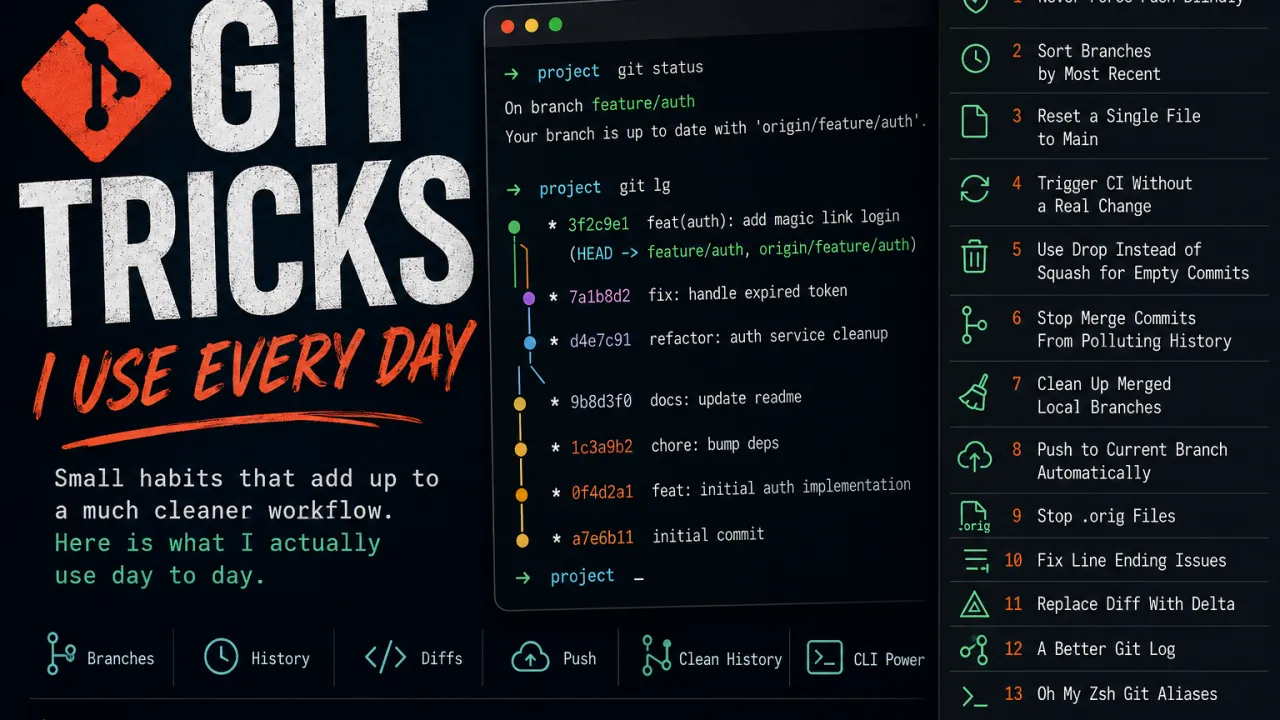Click the delta triangle icon beside Replace Diff
The image size is (1280, 720).
[974, 604]
